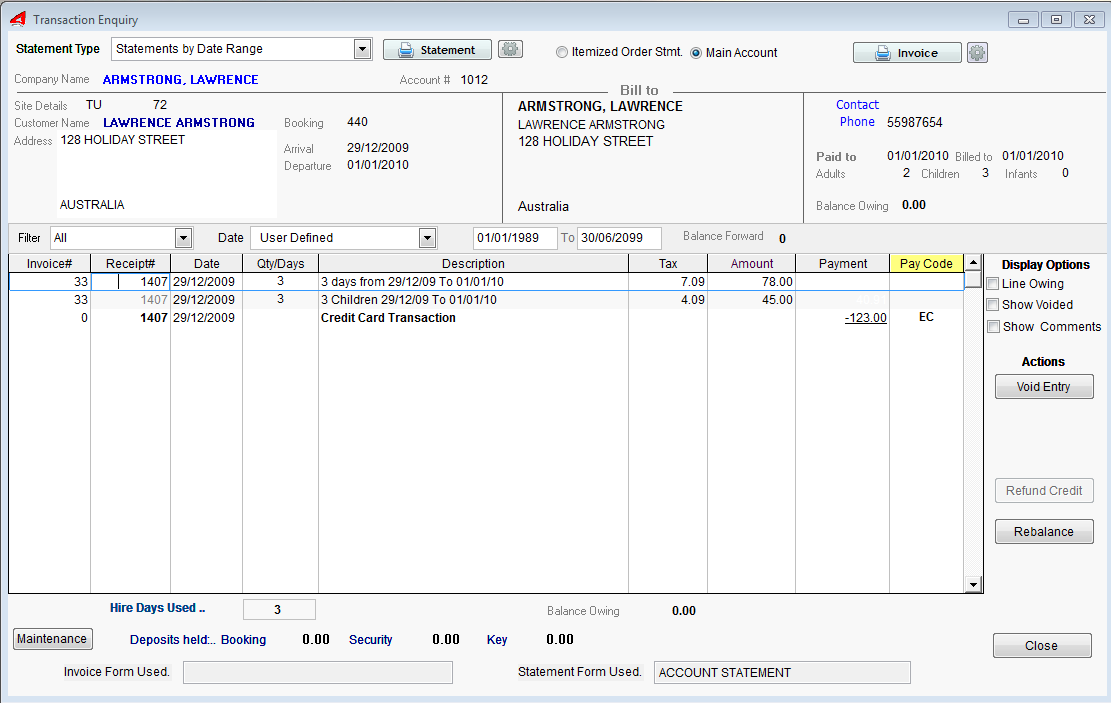Image resolution: width=1111 pixels, height=703 pixels.
Task: Click the Address box with 128 HOLIDAY STREET
Action: coord(167,174)
